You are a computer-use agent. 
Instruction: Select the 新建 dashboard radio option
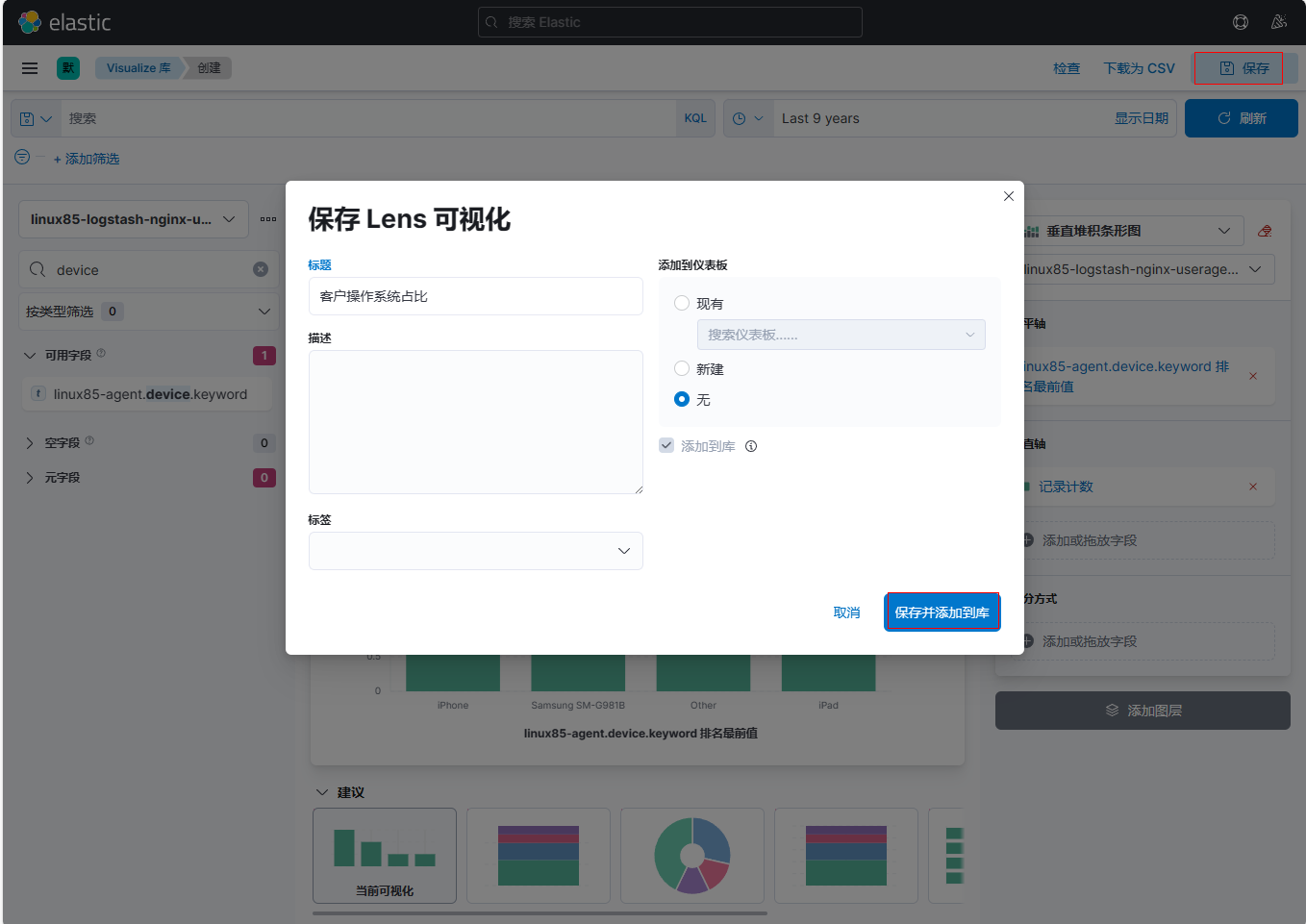682,368
